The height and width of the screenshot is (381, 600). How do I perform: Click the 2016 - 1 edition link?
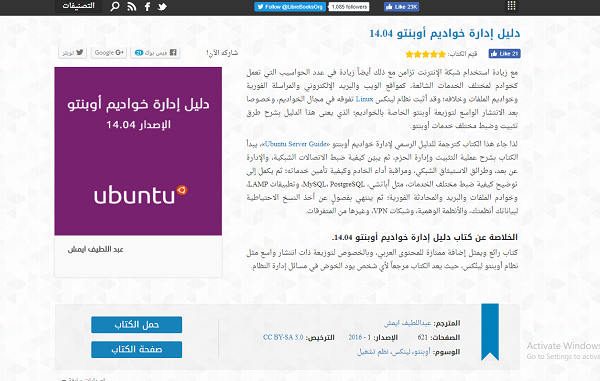pyautogui.click(x=359, y=337)
